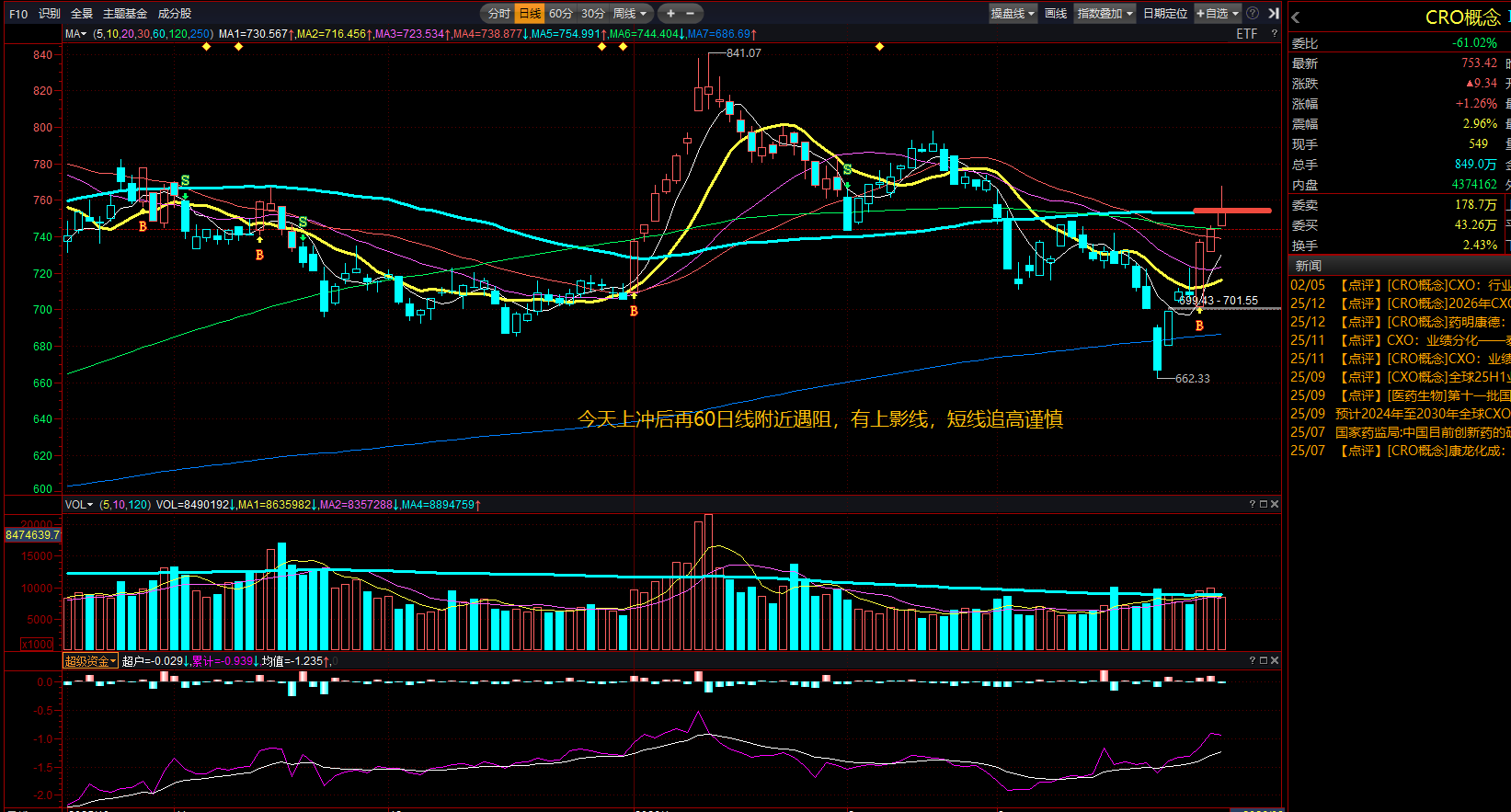Open the 操盘线 dropdown menu
Image resolution: width=1511 pixels, height=812 pixels.
pyautogui.click(x=1013, y=13)
